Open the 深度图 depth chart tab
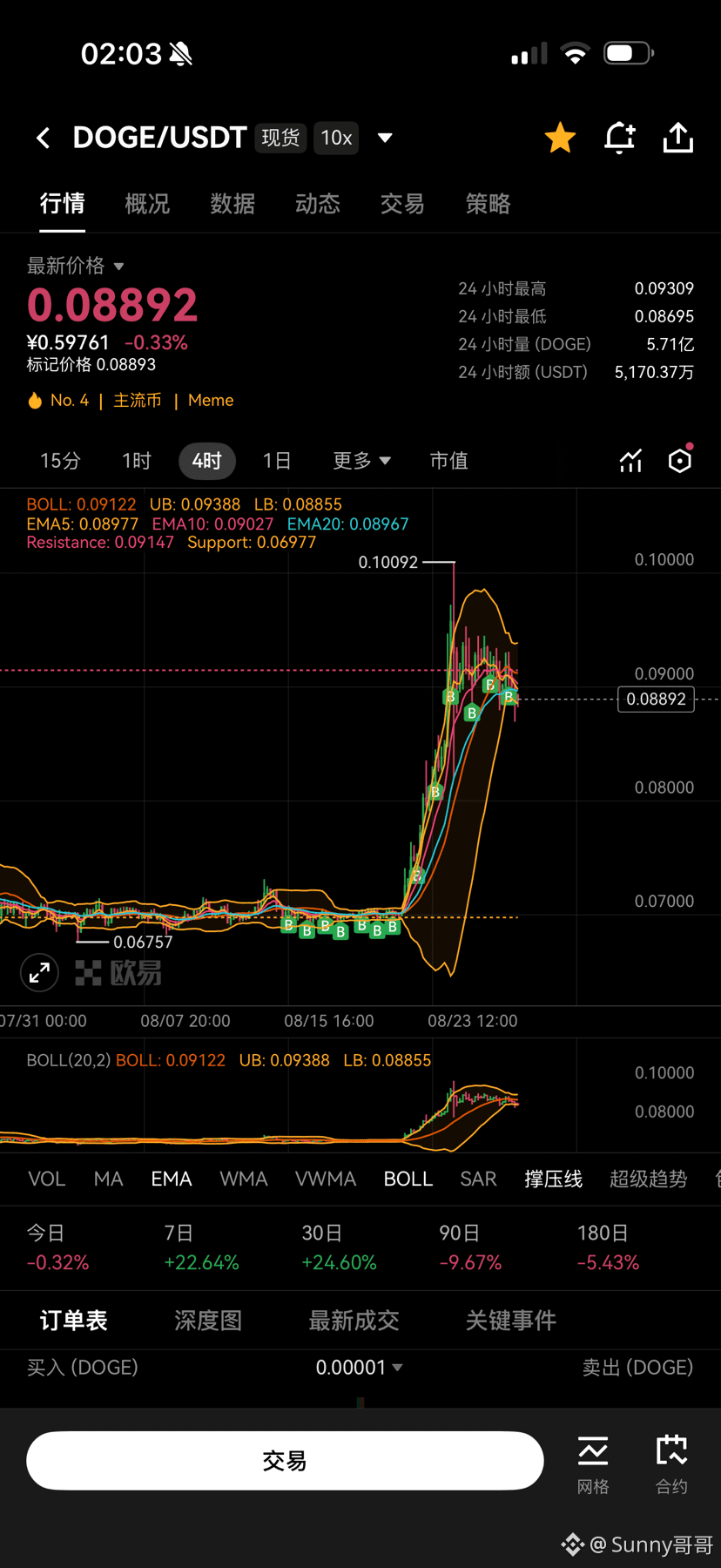This screenshot has width=721, height=1568. tap(208, 1321)
